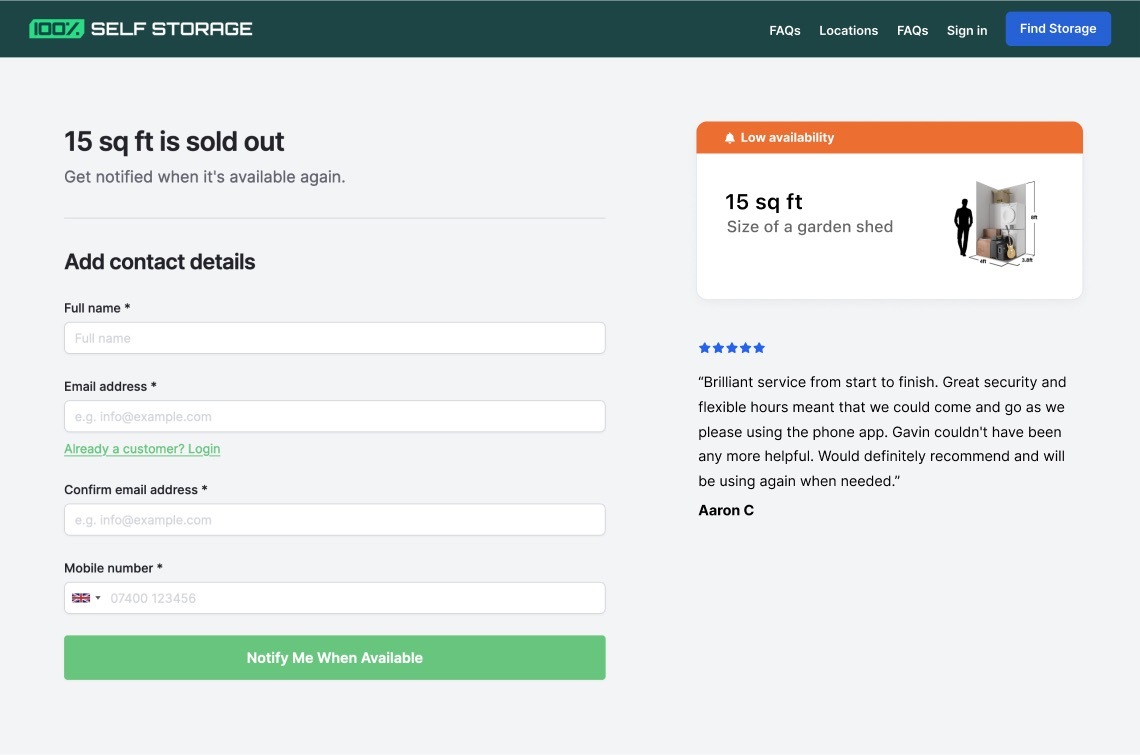The image size is (1140, 755).
Task: Click the Low availability banner text
Action: click(x=787, y=138)
